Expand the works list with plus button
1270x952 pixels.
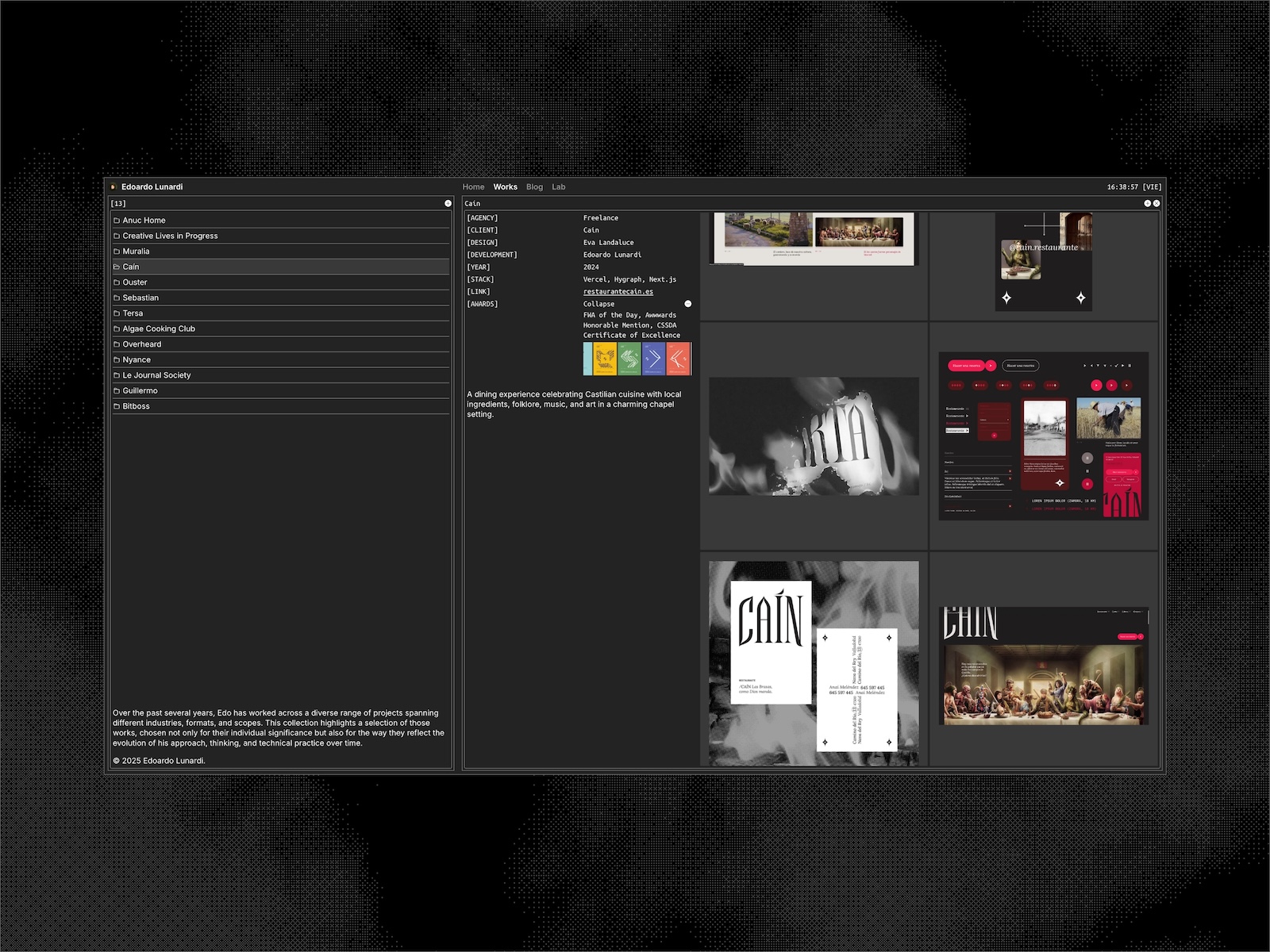[448, 204]
